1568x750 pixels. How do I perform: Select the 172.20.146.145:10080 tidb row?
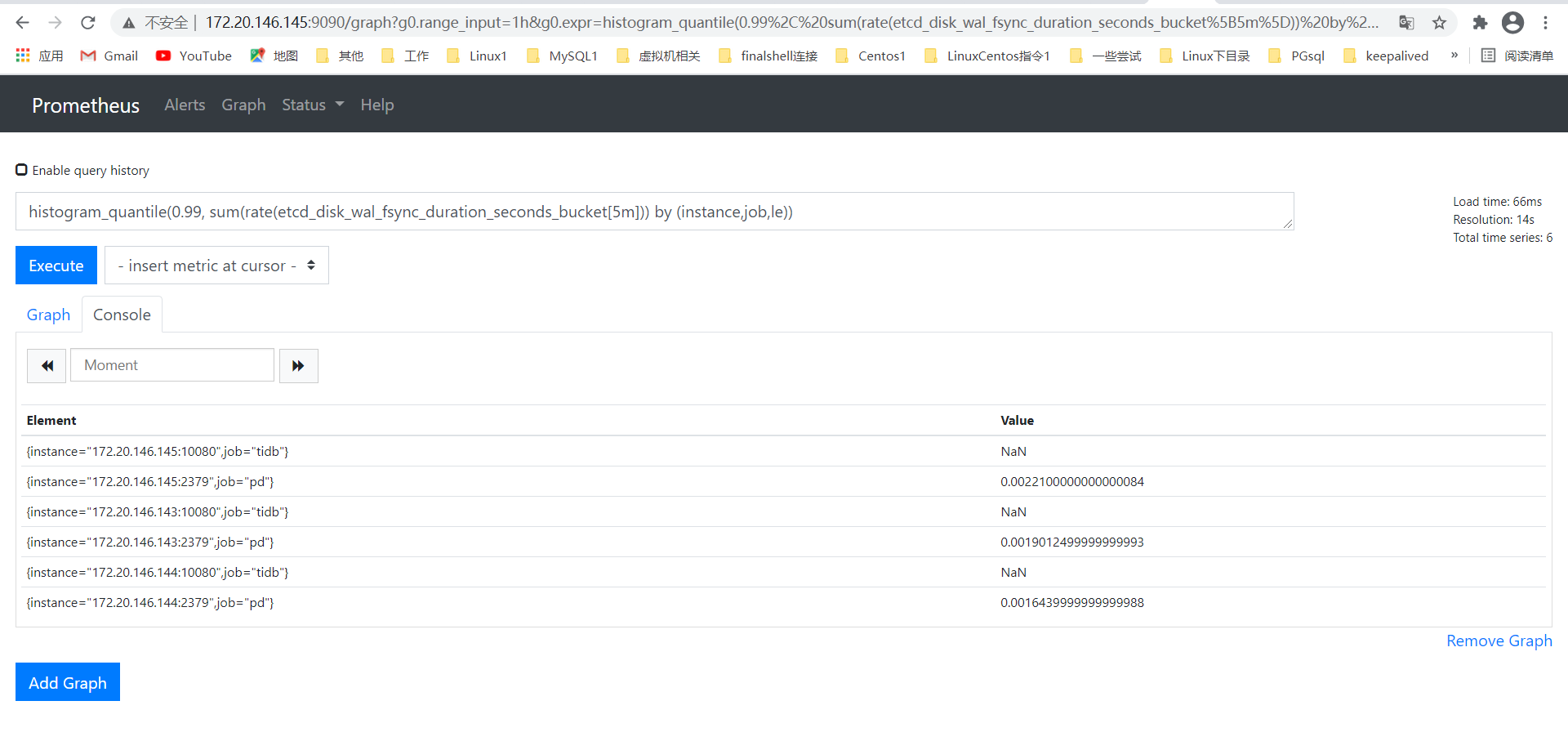click(785, 451)
